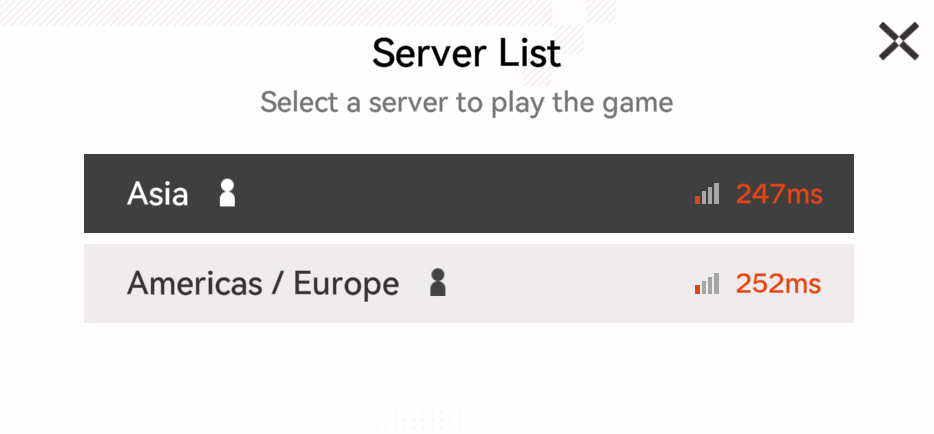934x434 pixels.
Task: Click signal strength icon for Americas / Europe
Action: click(x=707, y=285)
